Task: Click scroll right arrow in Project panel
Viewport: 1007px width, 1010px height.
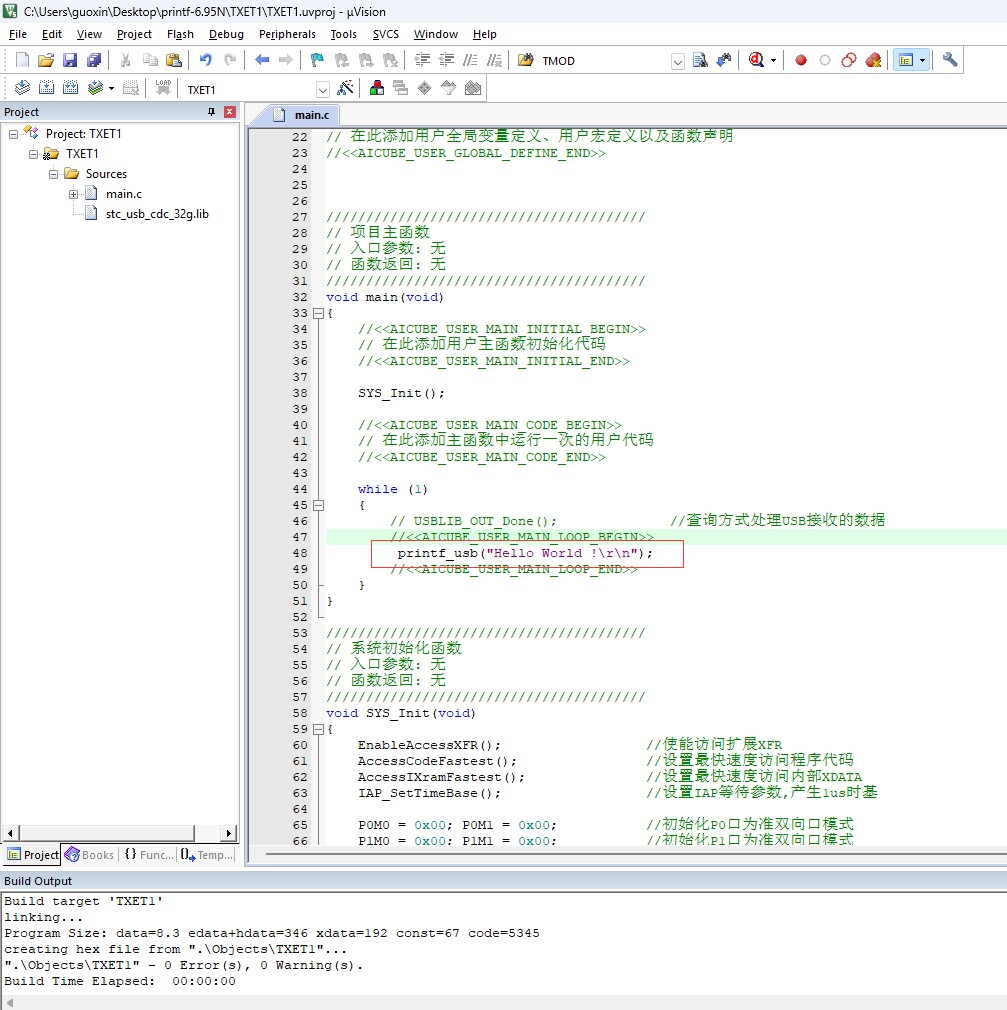Action: point(229,833)
